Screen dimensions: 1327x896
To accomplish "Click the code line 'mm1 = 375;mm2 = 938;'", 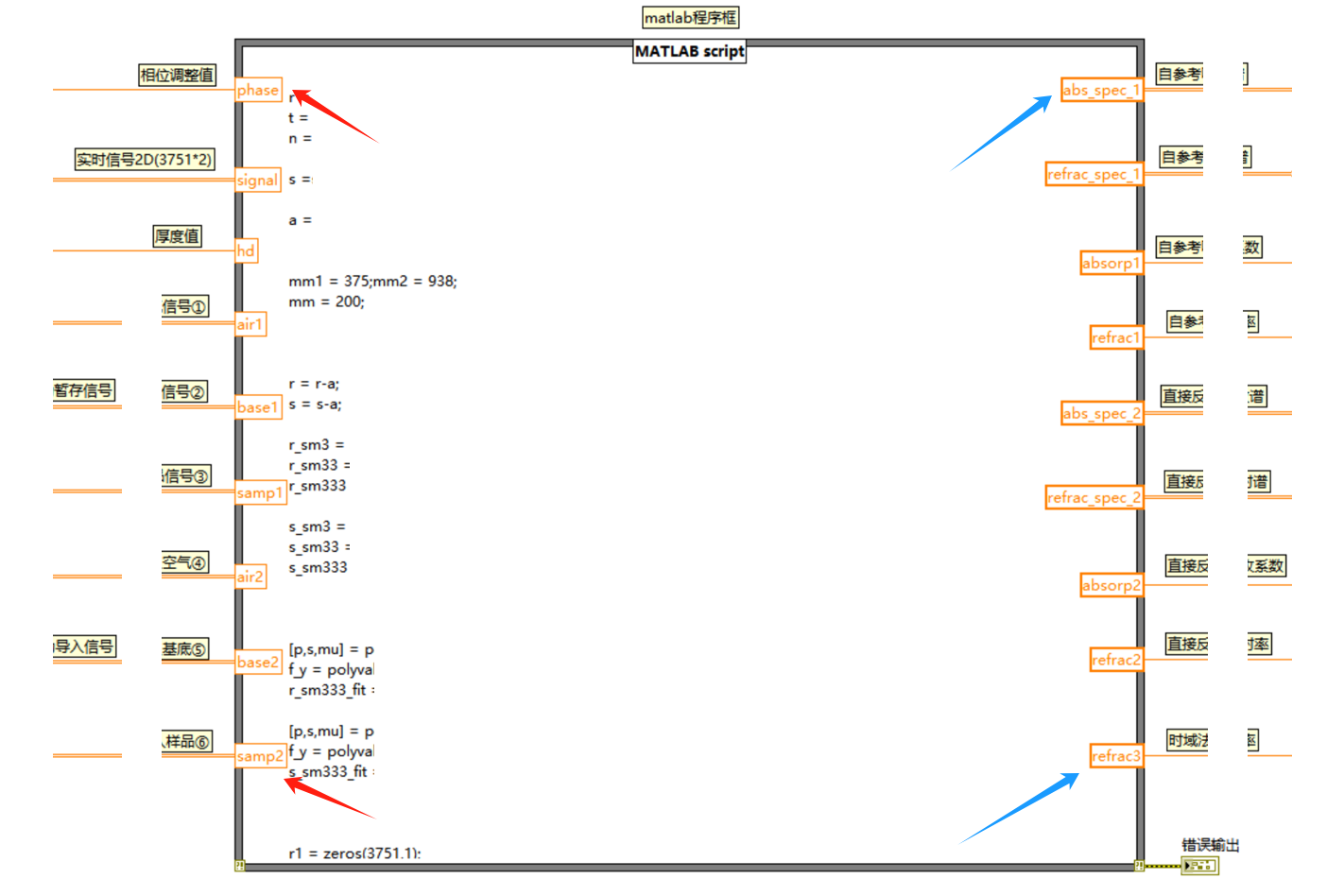I will (x=372, y=281).
